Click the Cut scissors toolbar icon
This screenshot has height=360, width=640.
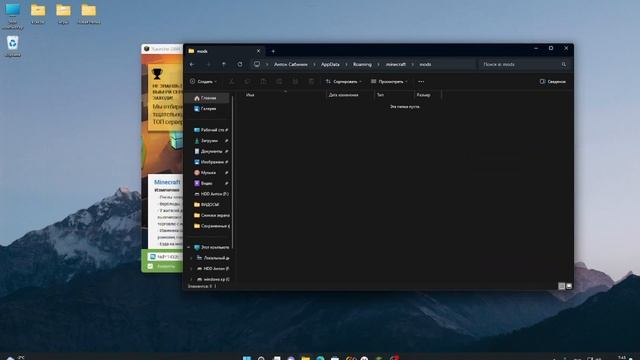point(231,82)
